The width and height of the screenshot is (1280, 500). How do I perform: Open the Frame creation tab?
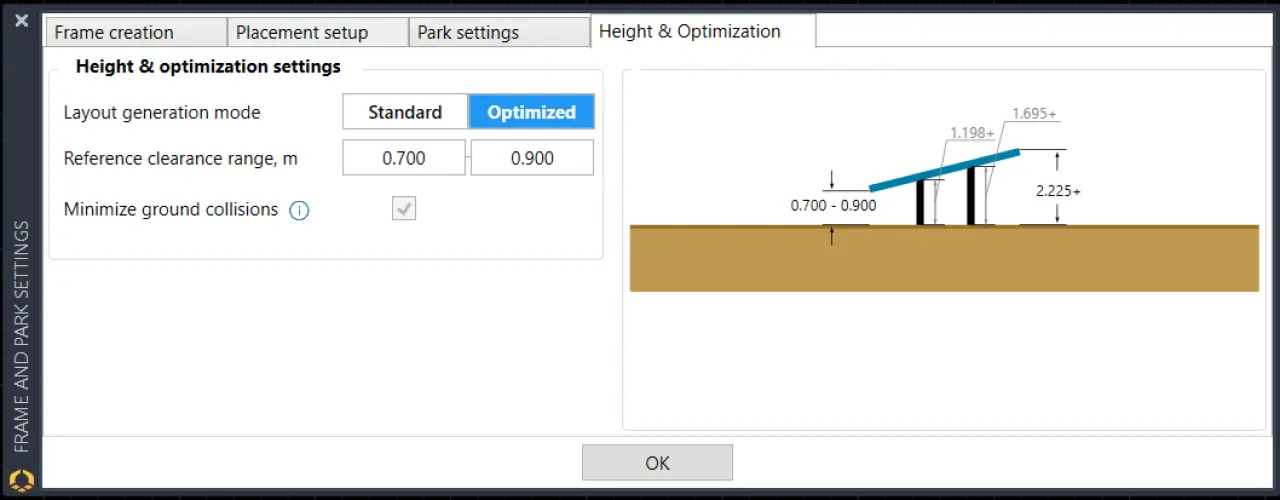(x=136, y=32)
